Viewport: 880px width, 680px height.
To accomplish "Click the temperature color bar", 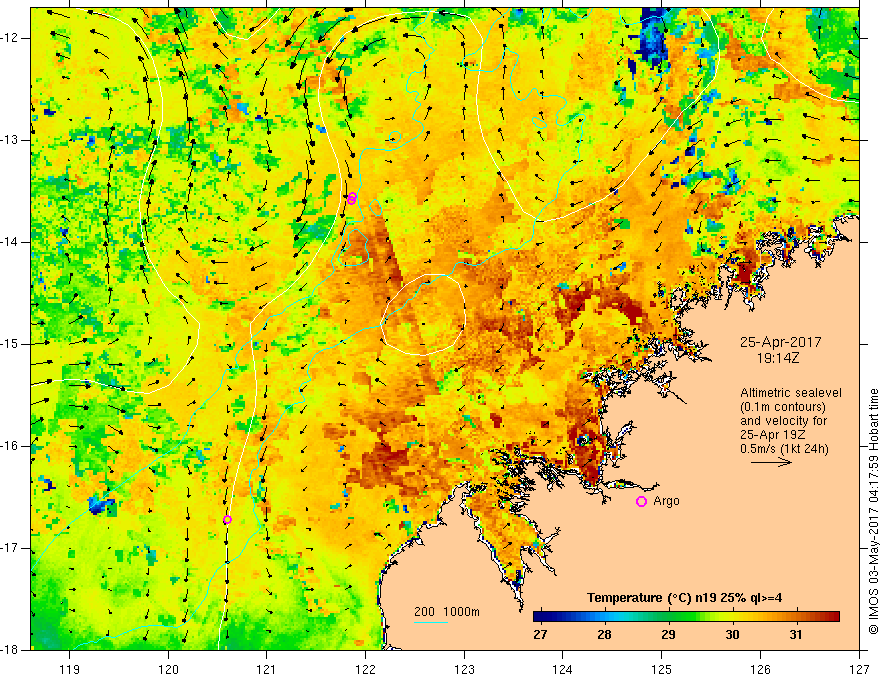I will tap(686, 617).
